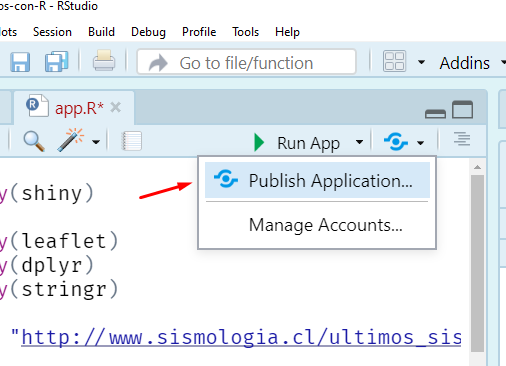
Task: Maximize the source editor pane
Action: point(462,110)
